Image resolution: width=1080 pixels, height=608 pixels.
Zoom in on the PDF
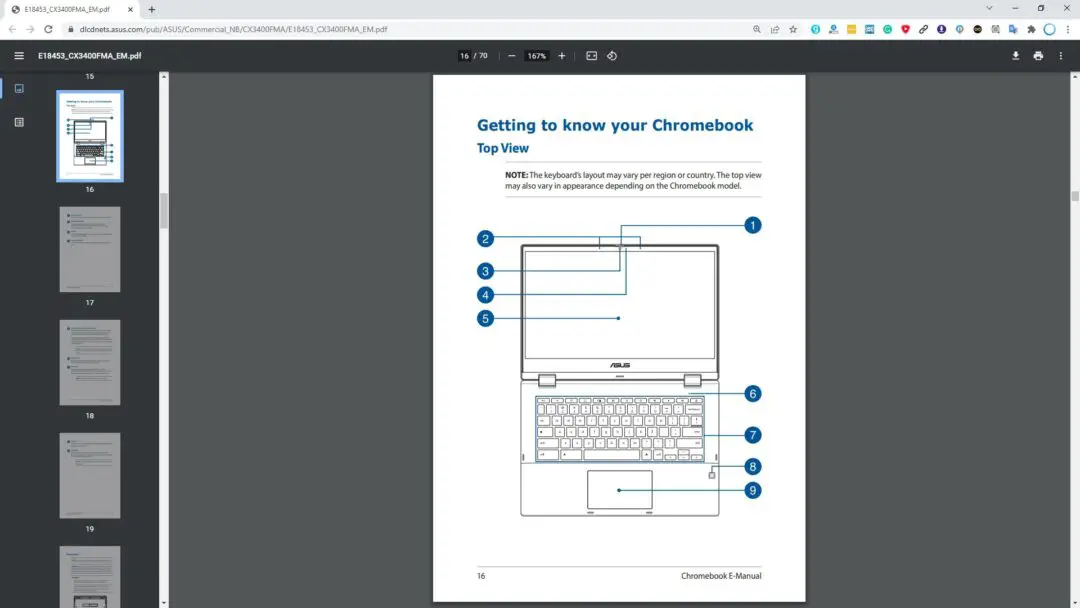pyautogui.click(x=562, y=56)
